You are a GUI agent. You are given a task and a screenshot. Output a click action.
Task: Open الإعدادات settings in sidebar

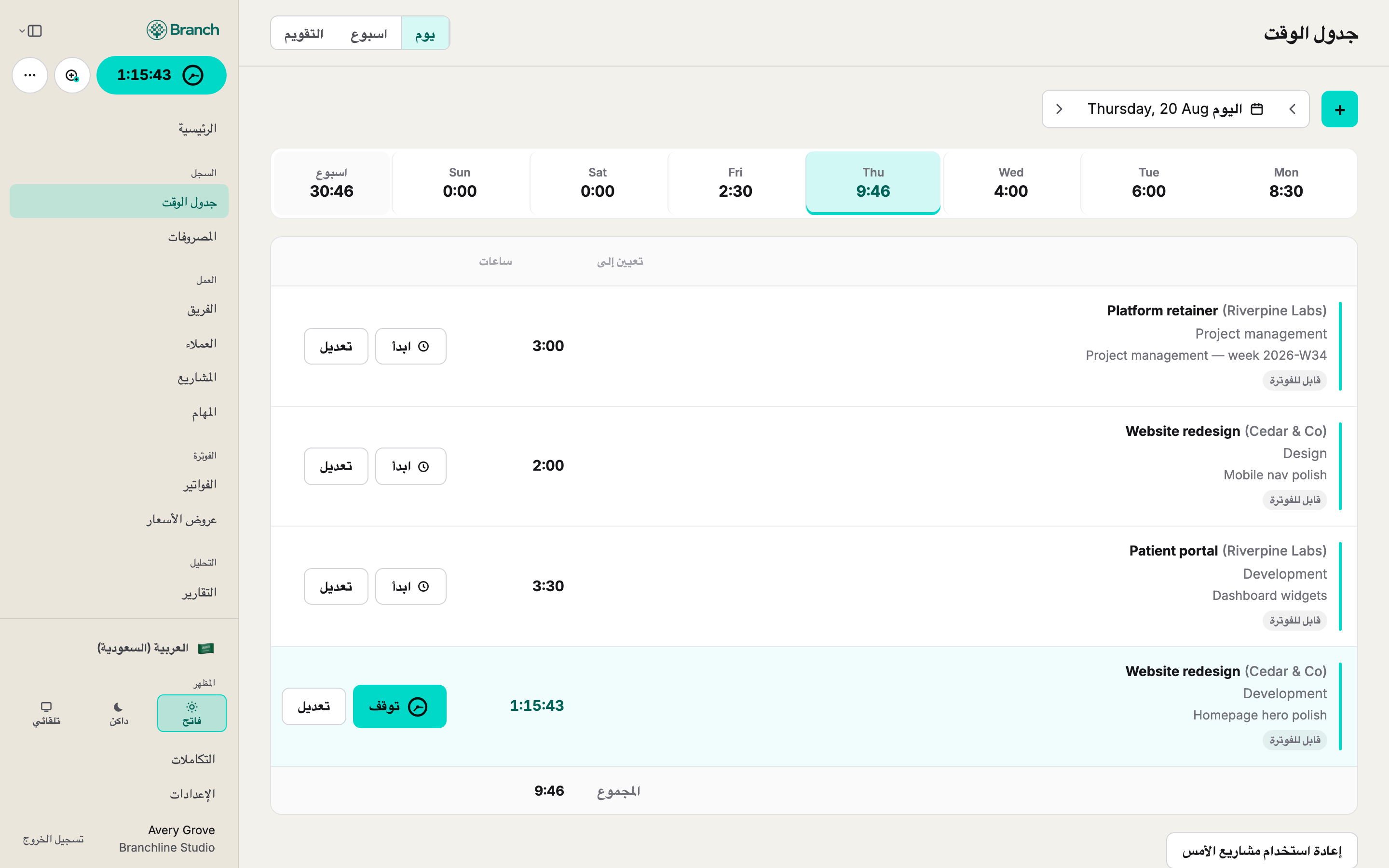pyautogui.click(x=120, y=794)
